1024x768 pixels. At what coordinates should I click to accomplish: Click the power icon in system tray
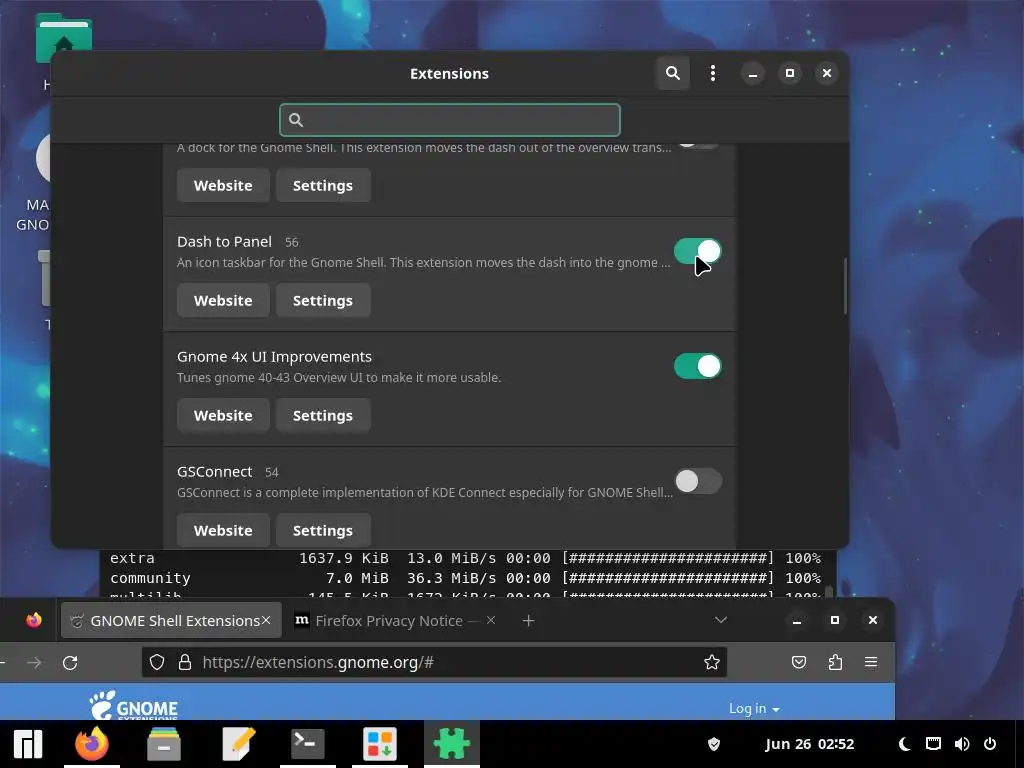click(x=990, y=744)
